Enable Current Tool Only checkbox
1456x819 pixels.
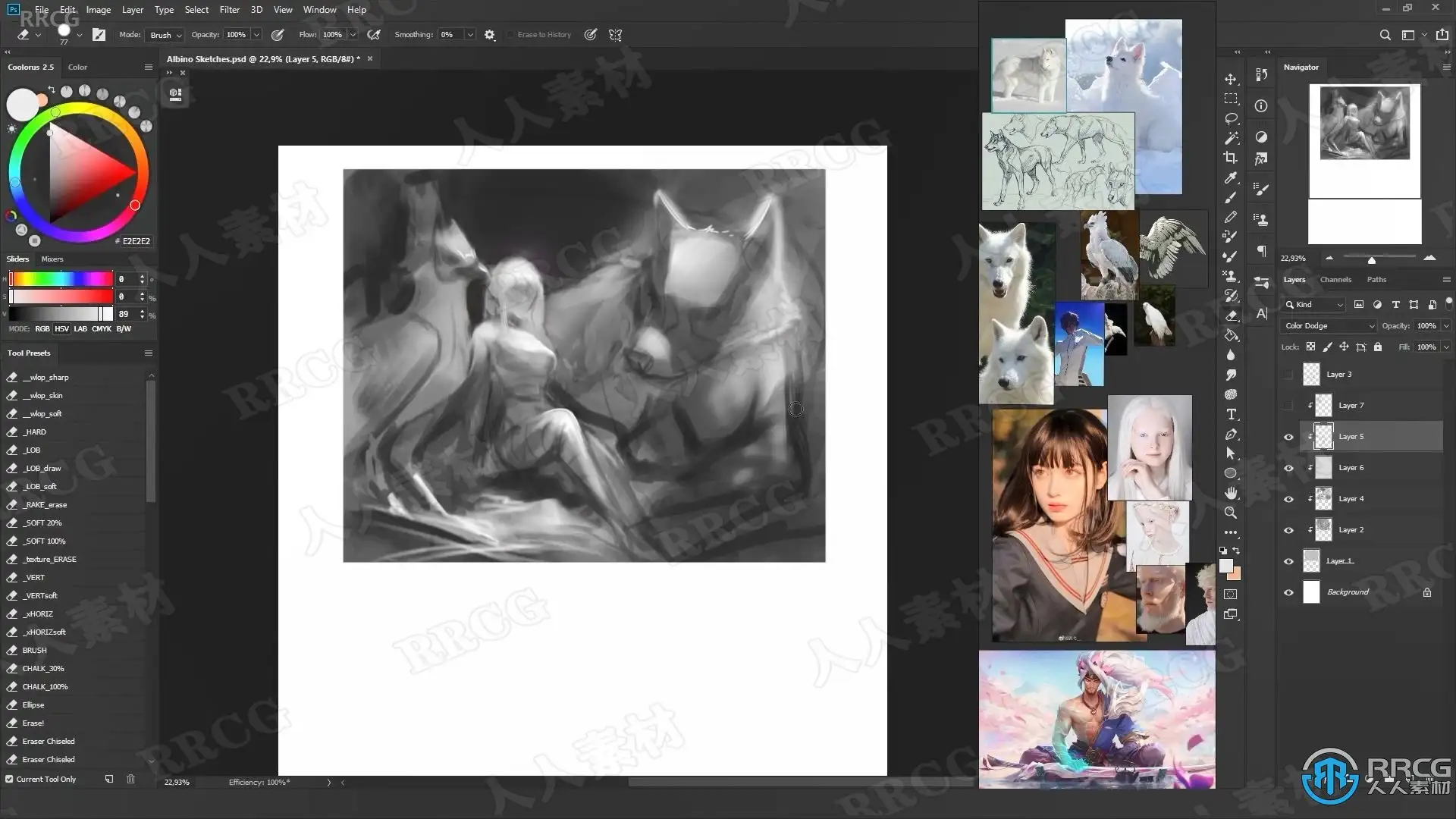9,779
